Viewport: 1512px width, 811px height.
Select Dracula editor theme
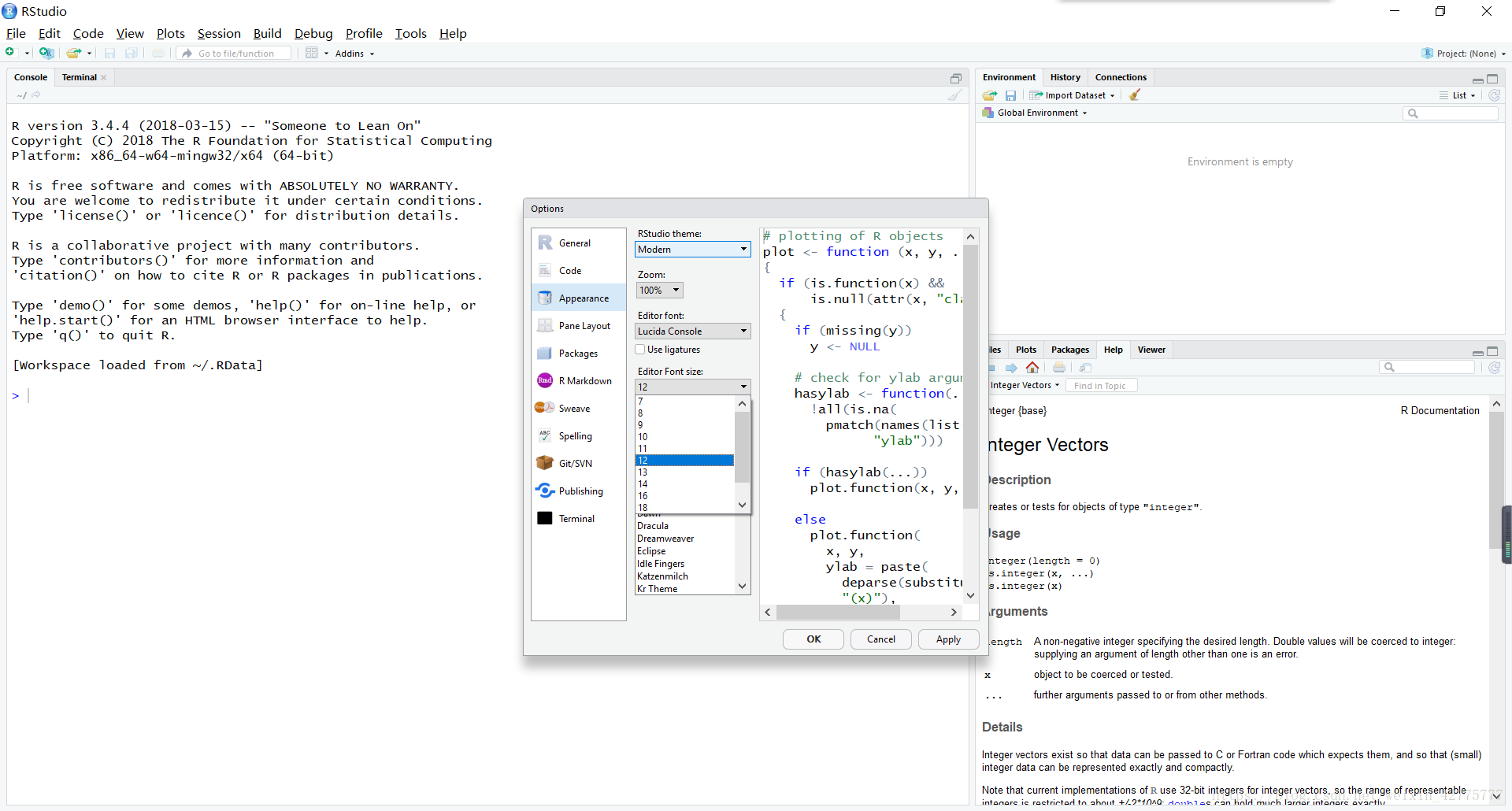[x=685, y=526]
